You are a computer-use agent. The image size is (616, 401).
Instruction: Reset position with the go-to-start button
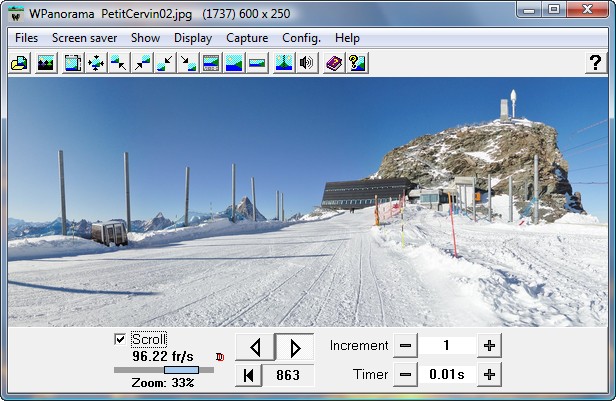248,375
